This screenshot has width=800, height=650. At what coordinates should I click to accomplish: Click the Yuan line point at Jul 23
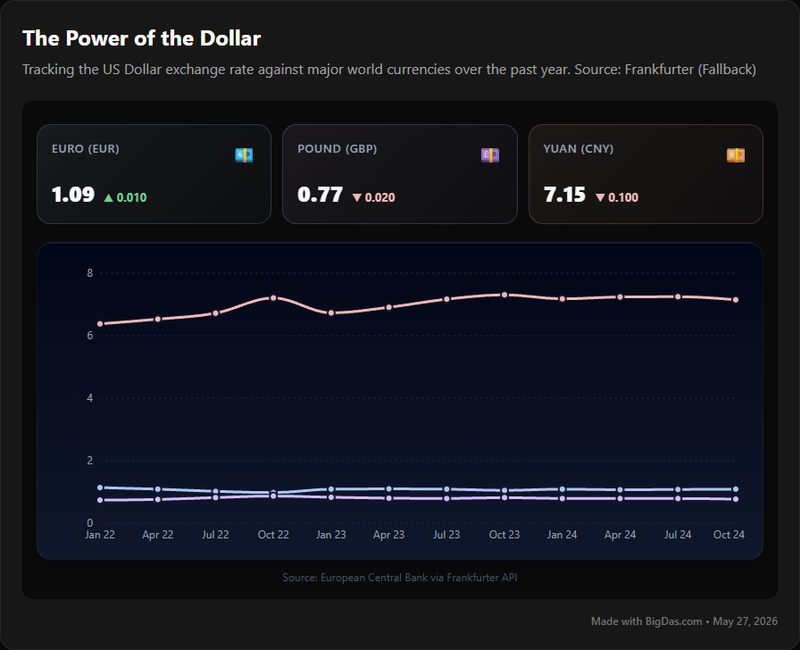click(x=447, y=299)
